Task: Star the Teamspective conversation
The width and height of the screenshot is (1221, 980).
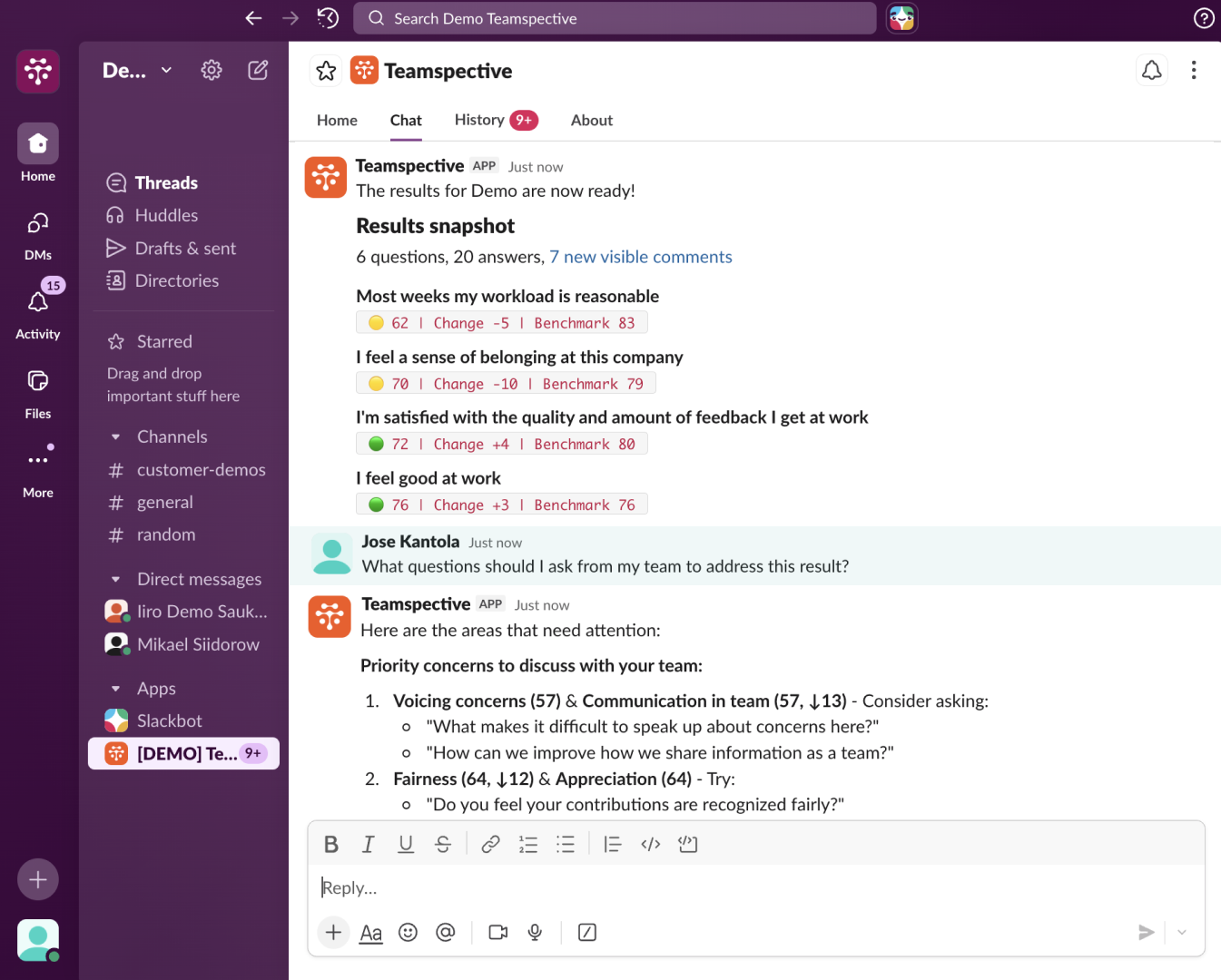Action: click(326, 71)
